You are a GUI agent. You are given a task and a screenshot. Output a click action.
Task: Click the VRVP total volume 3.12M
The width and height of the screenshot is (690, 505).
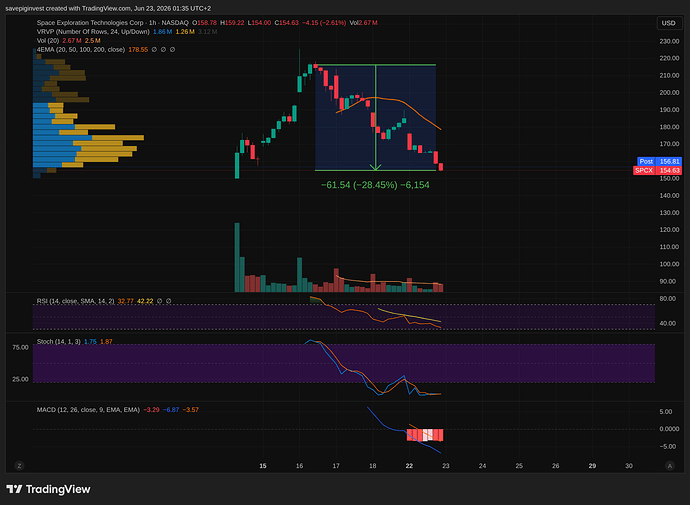[x=207, y=32]
